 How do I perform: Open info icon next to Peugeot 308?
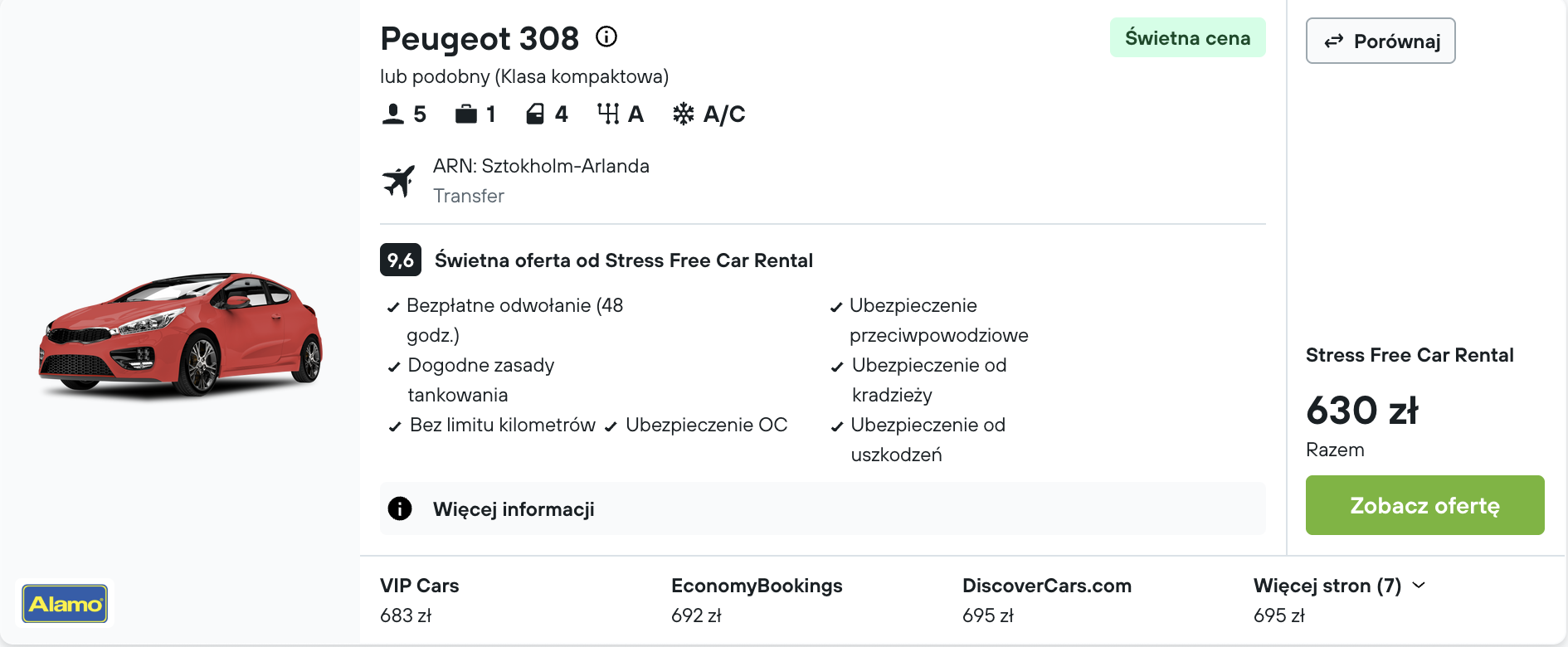(x=606, y=36)
